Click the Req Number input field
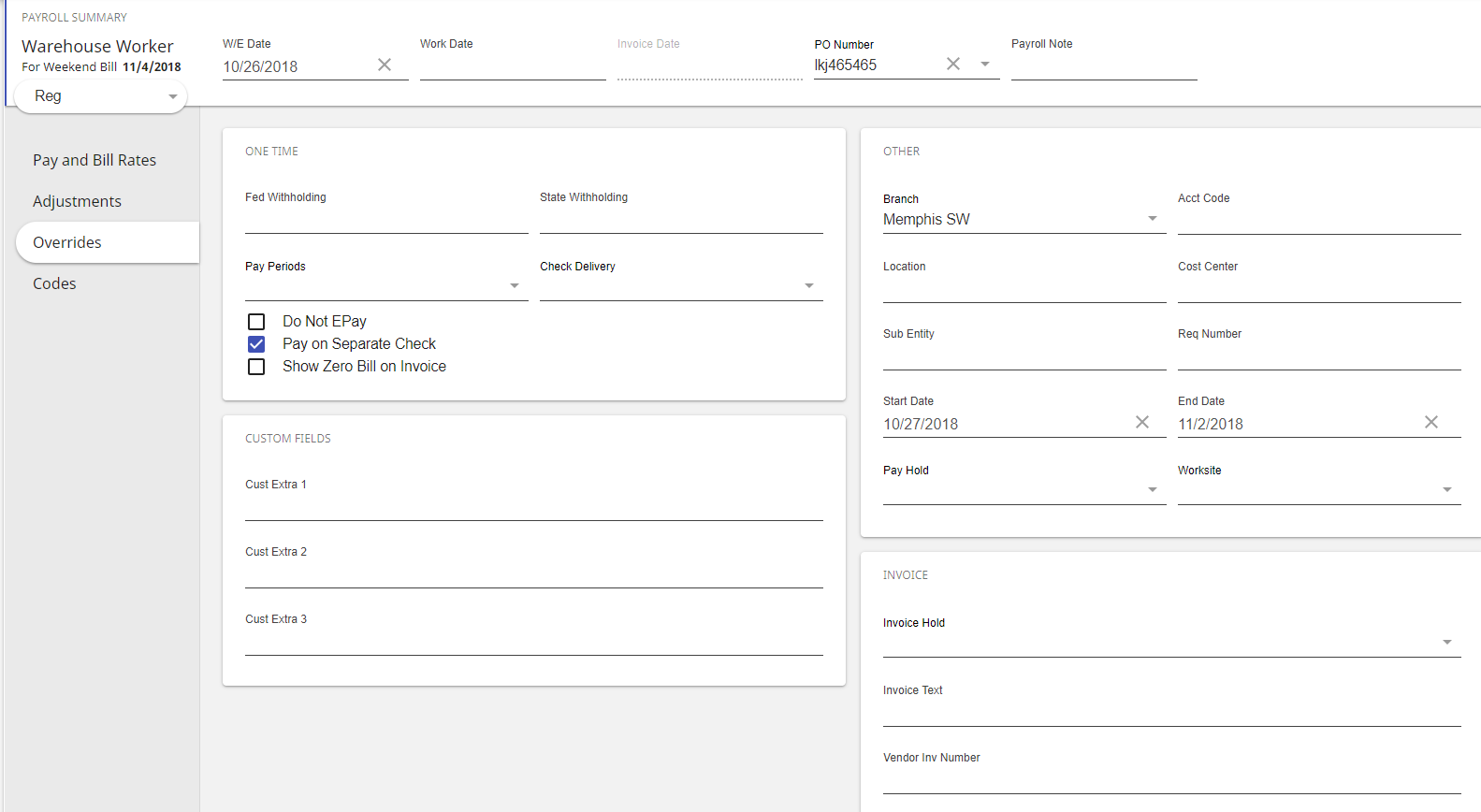Screen dimensions: 1481x812 point(1319,355)
